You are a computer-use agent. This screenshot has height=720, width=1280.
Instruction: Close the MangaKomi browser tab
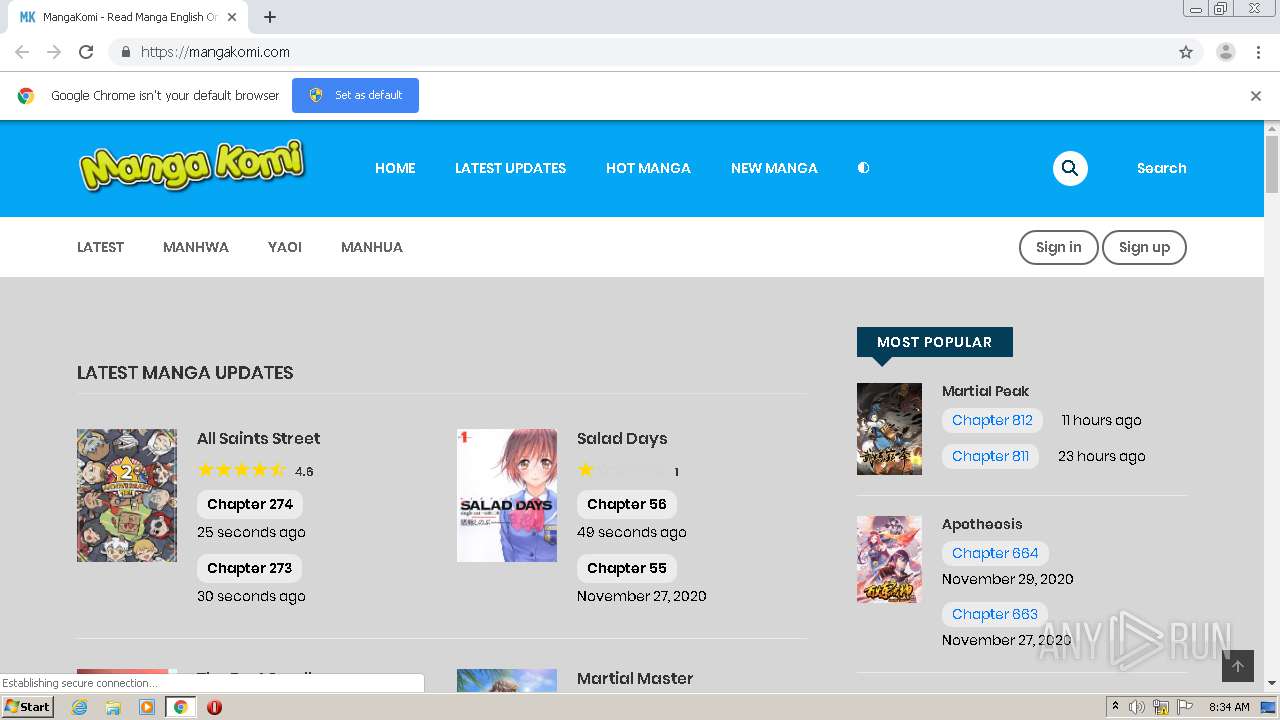(x=233, y=17)
